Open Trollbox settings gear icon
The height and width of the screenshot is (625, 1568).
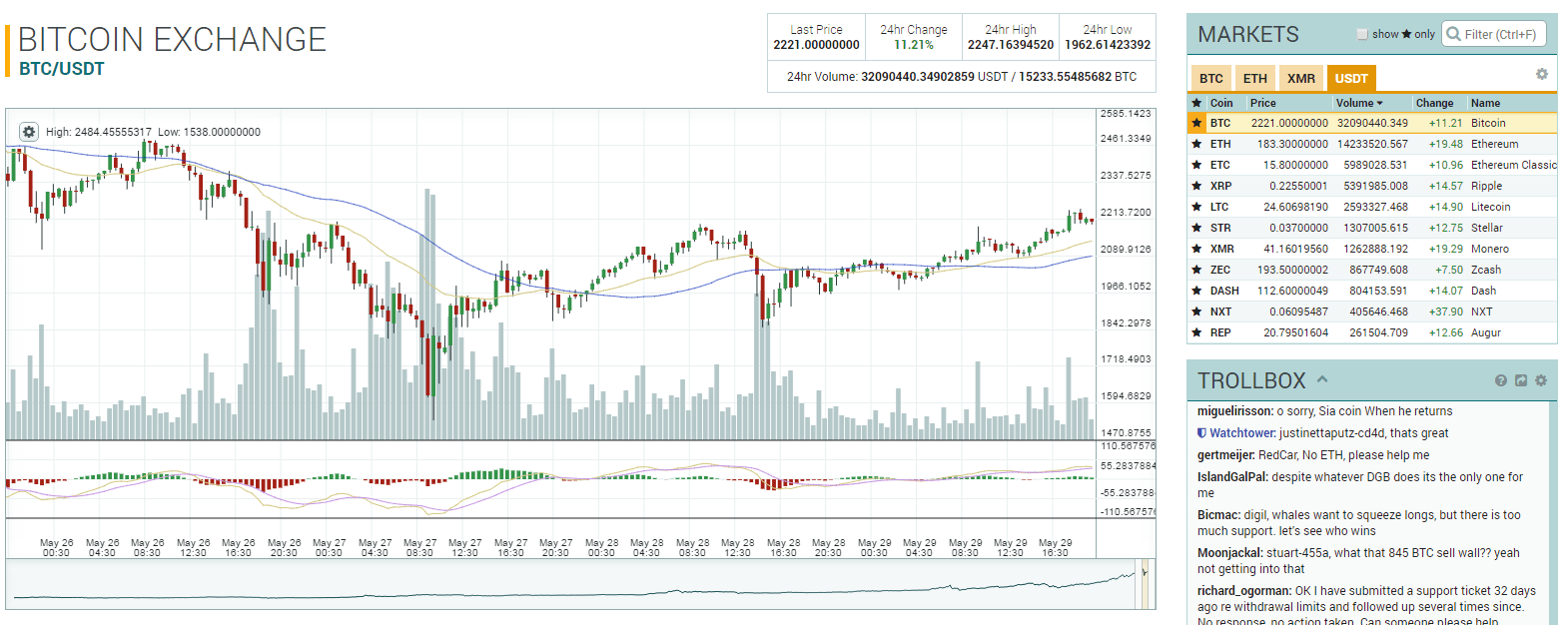[1541, 380]
